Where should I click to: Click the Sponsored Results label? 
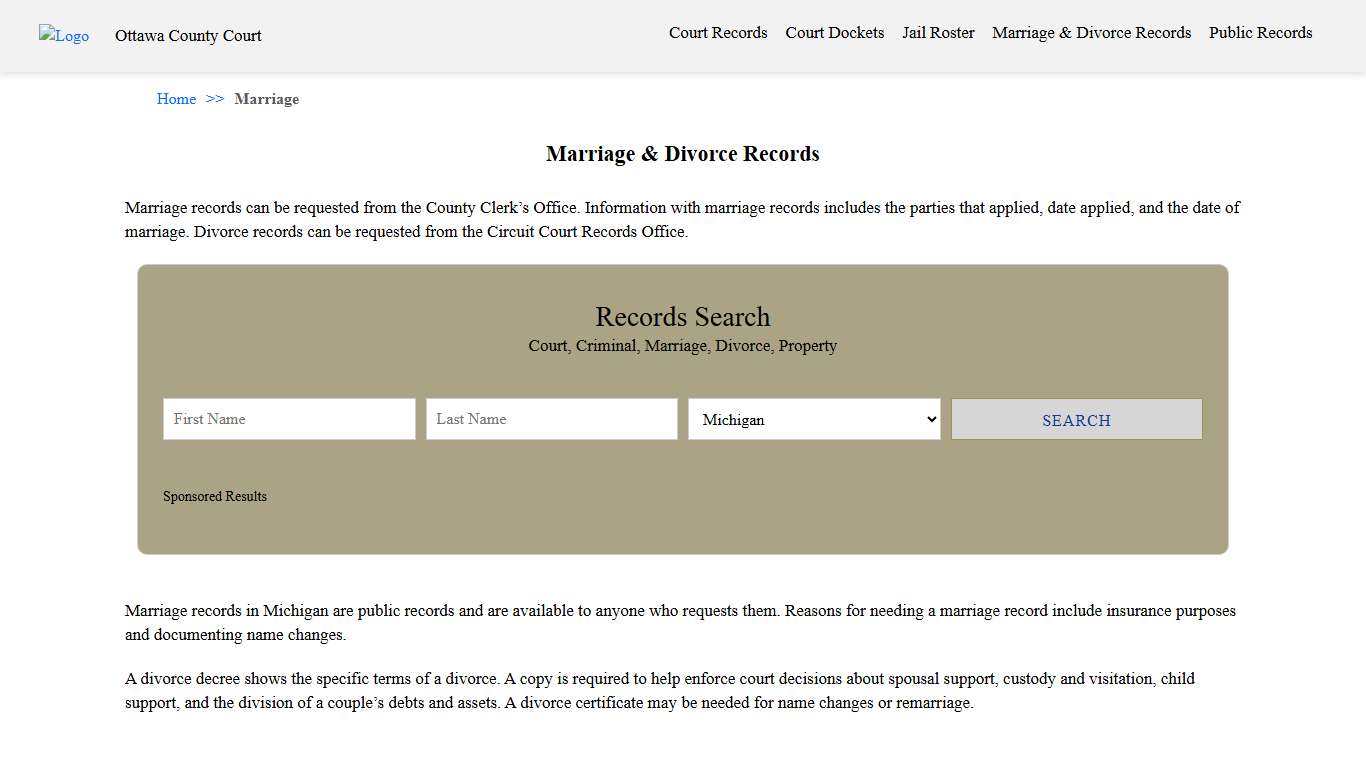215,496
